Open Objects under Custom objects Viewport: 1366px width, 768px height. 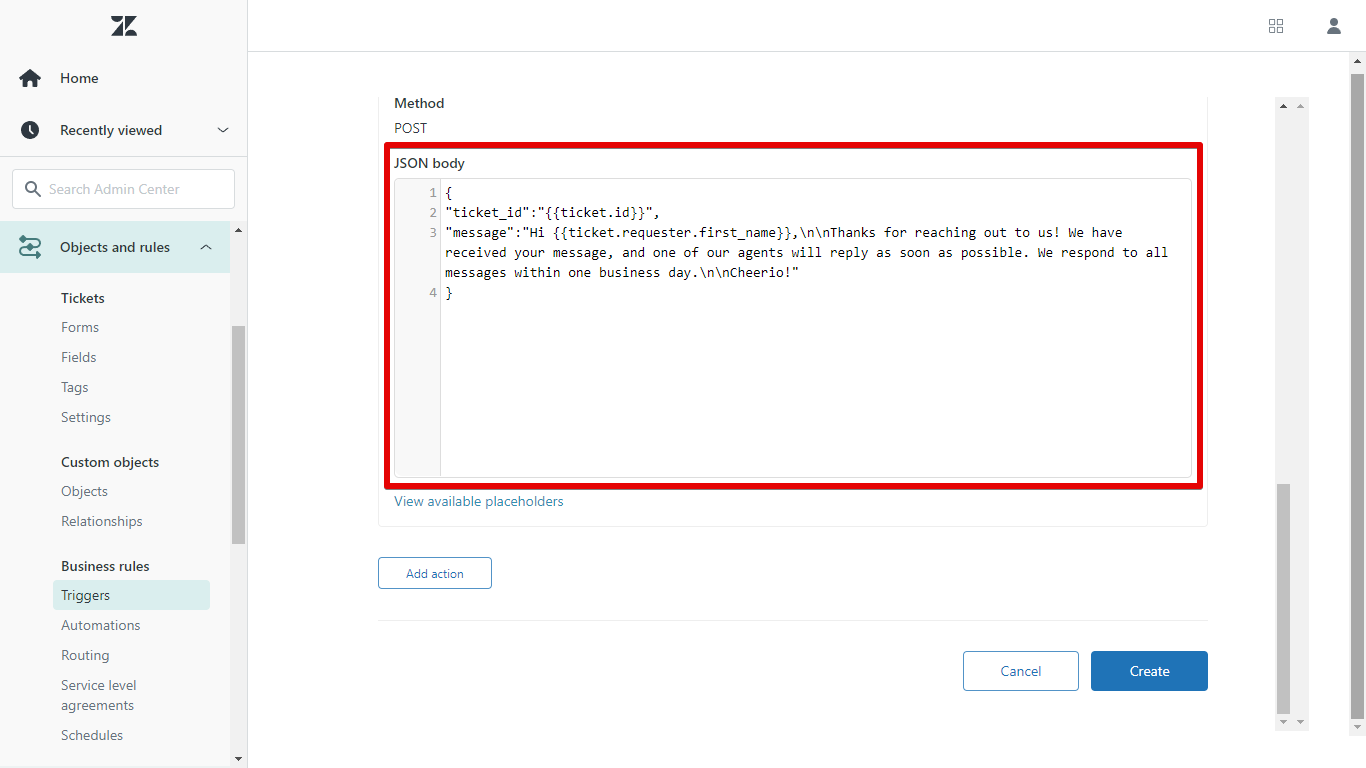tap(84, 491)
